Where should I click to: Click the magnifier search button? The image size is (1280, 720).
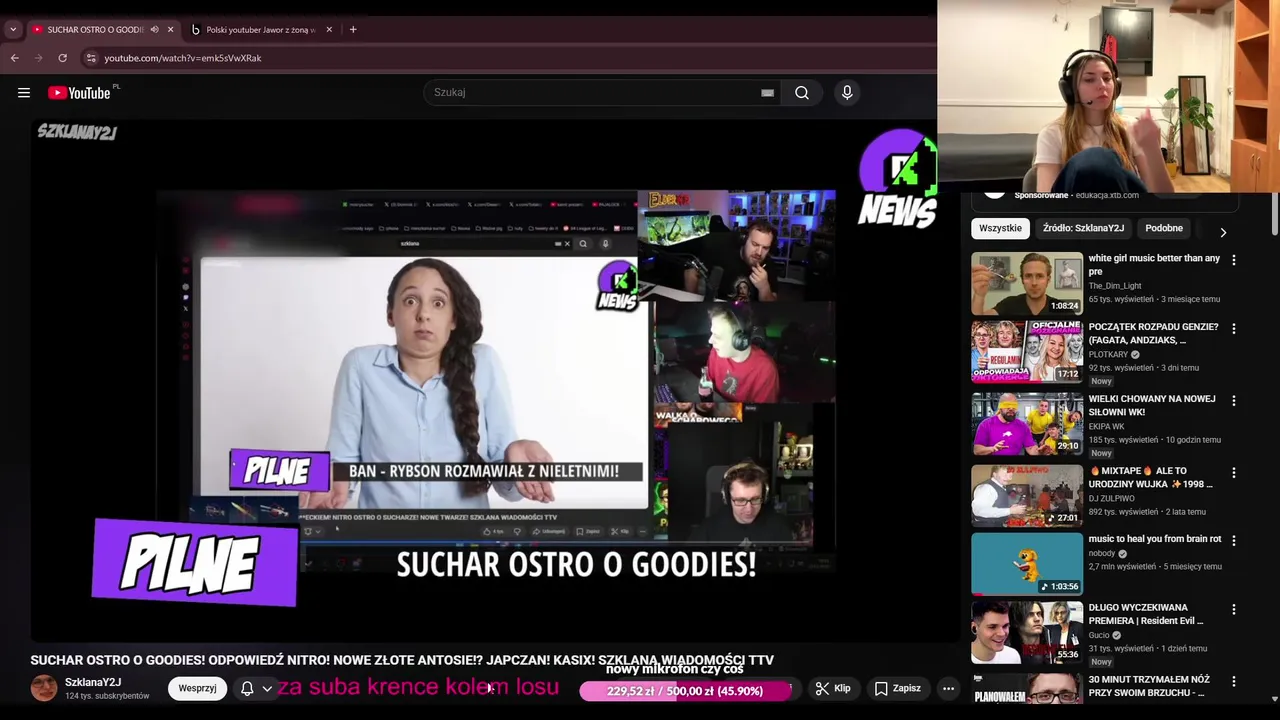point(802,93)
